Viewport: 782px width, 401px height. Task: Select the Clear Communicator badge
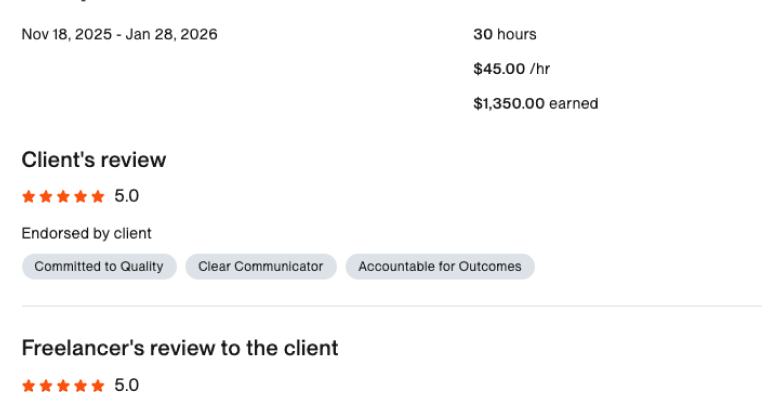point(261,266)
